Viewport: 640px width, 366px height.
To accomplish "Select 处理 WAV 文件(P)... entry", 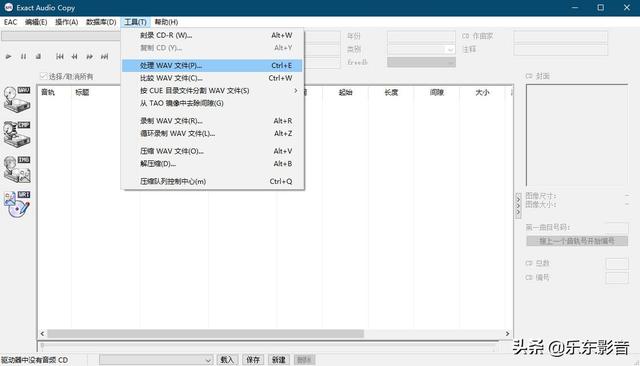I will (x=212, y=65).
